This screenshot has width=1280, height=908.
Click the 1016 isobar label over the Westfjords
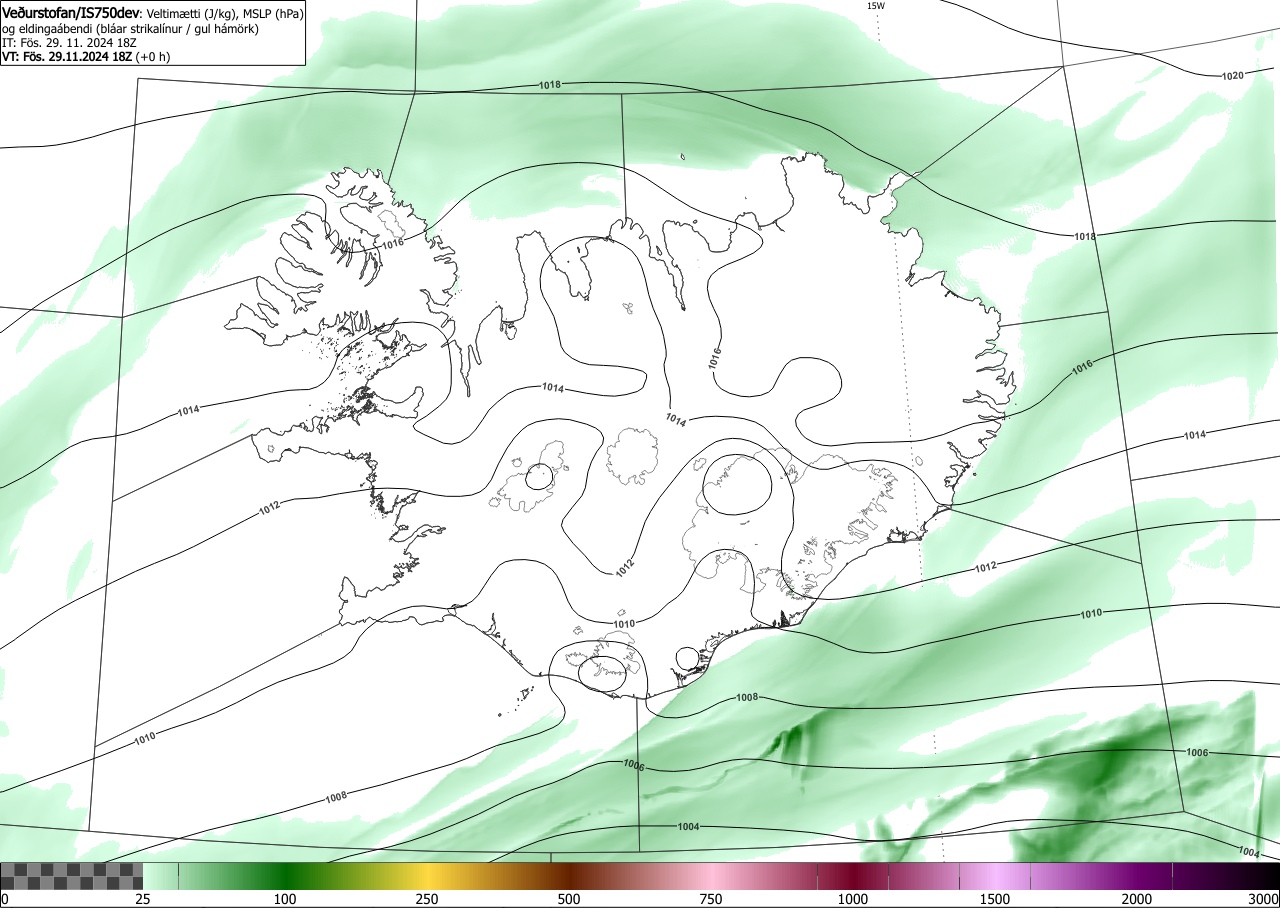click(392, 243)
